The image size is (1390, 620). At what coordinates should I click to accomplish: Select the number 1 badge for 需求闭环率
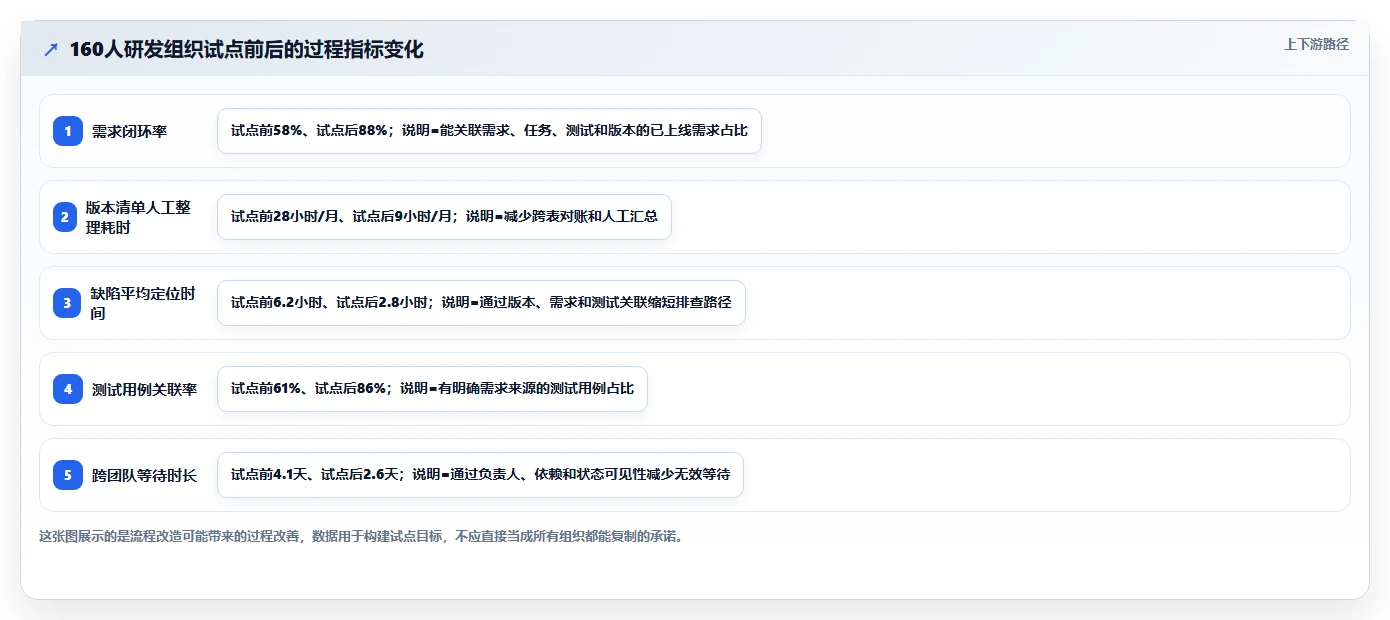(68, 131)
